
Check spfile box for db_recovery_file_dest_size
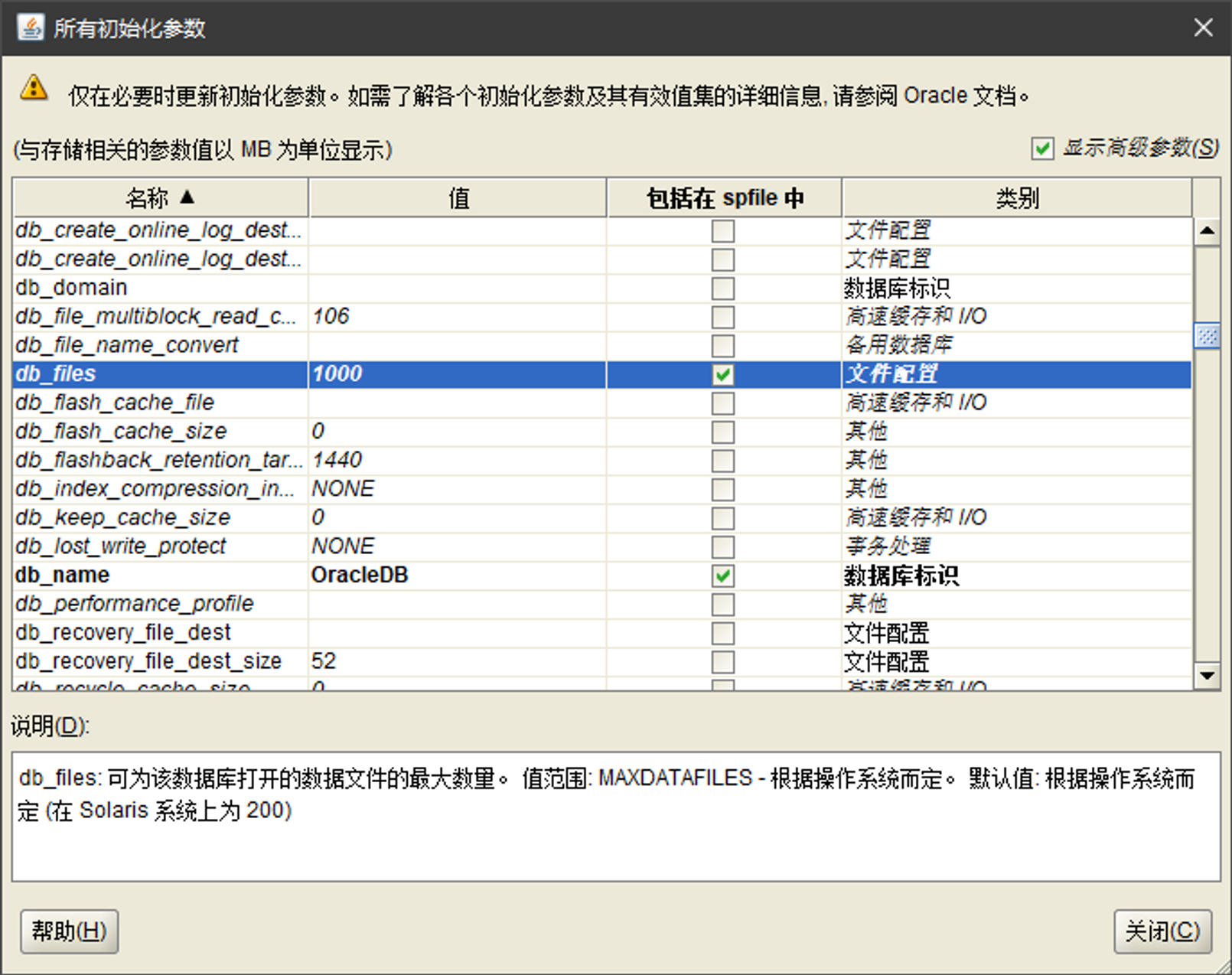[x=723, y=662]
